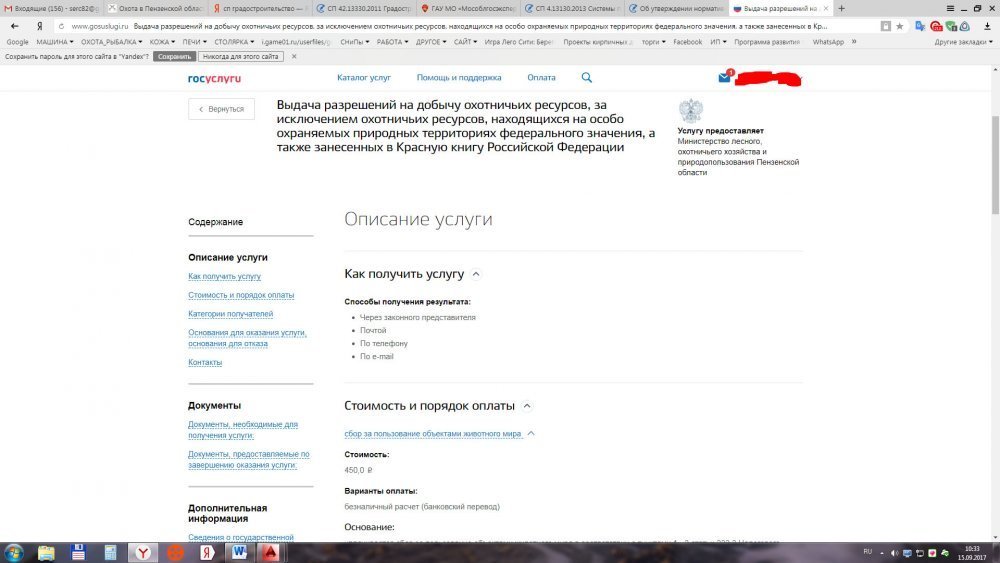Open СТОЛЯРКА bookmarks folder
The width and height of the screenshot is (1000, 563).
pyautogui.click(x=234, y=42)
